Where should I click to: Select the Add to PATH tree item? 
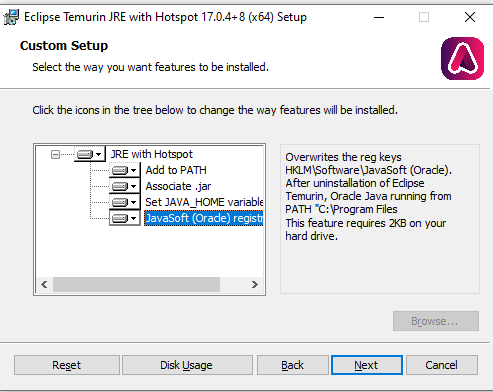click(176, 170)
